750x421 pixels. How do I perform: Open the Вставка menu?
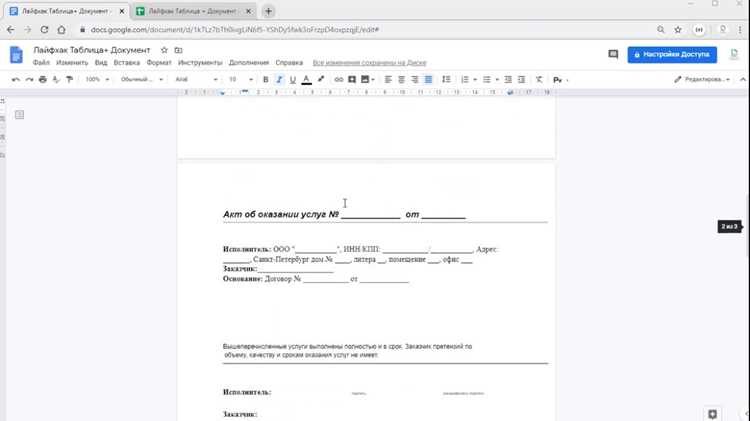(x=127, y=63)
